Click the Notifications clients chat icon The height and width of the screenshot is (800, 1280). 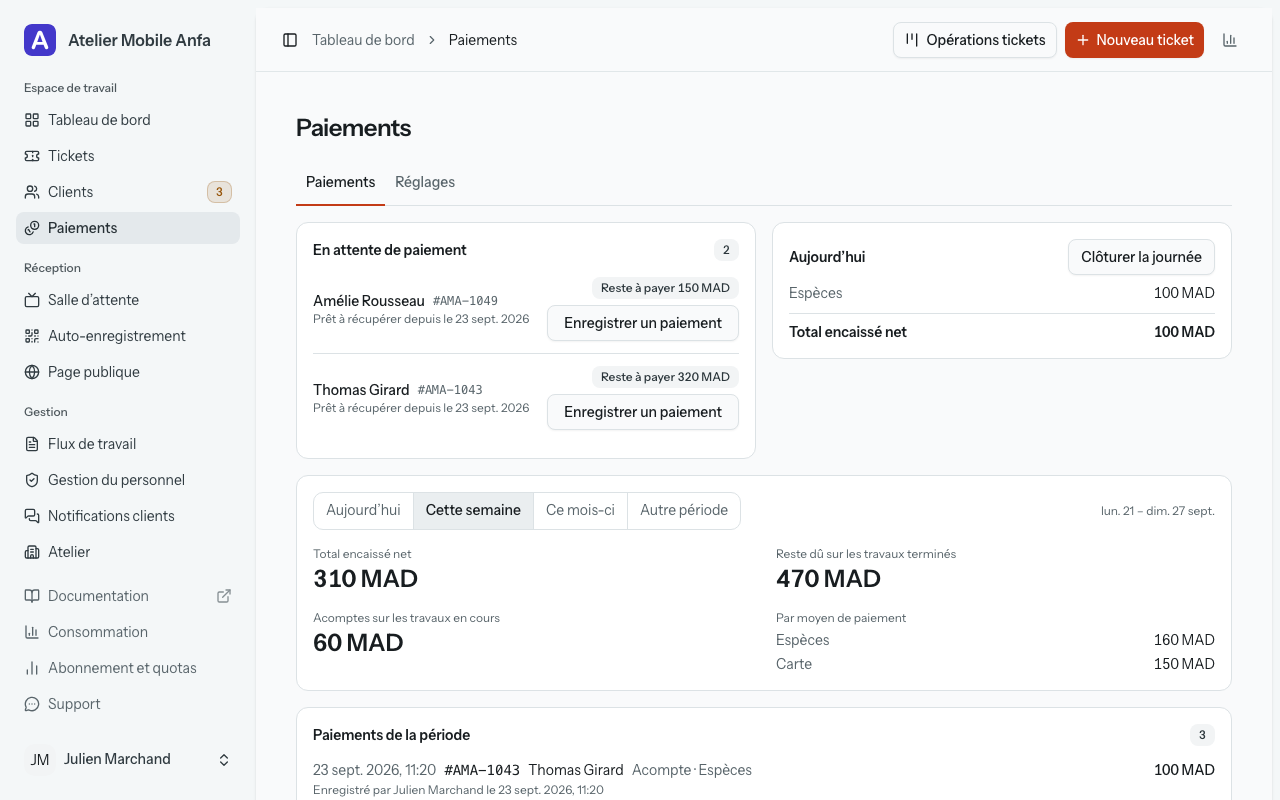[32, 516]
